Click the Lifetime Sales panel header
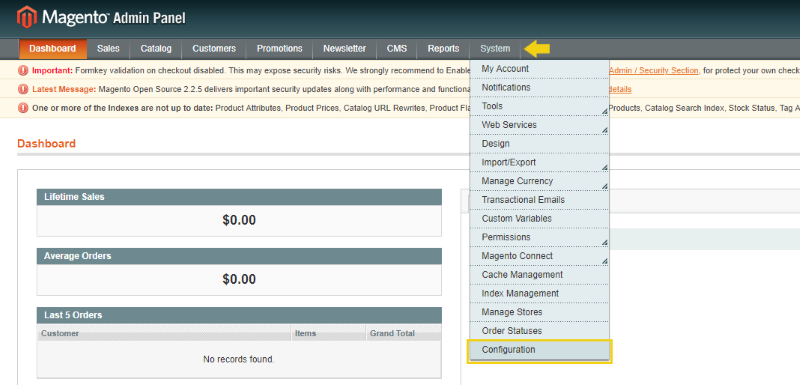The width and height of the screenshot is (800, 385). (x=239, y=197)
